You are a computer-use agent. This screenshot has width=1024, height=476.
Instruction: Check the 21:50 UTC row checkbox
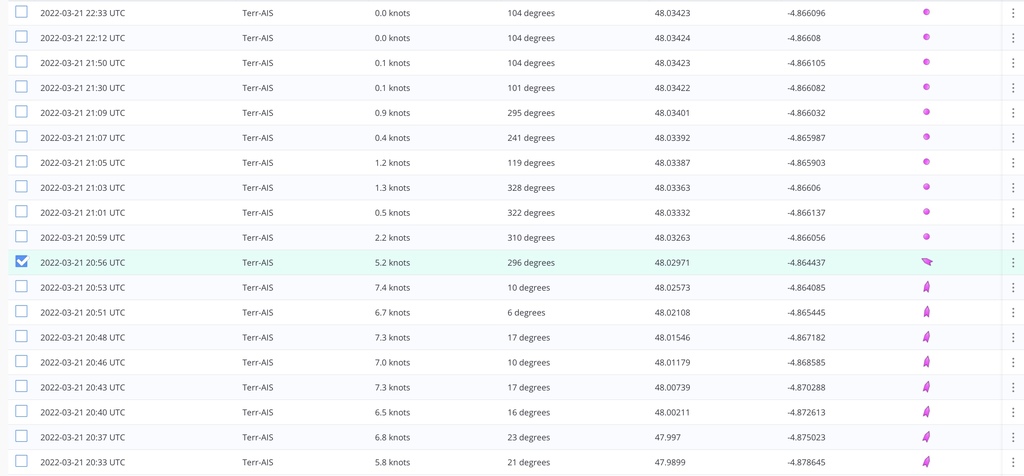click(22, 61)
